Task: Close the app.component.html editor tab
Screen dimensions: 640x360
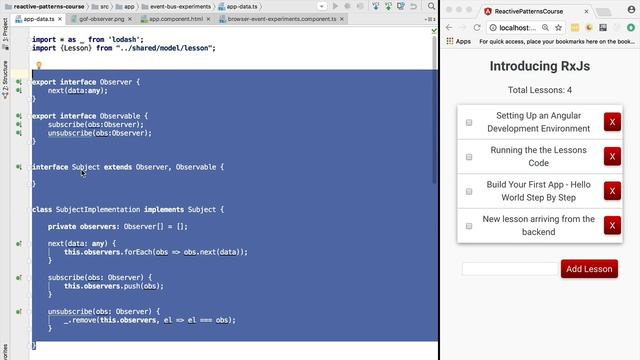Action: (x=208, y=19)
